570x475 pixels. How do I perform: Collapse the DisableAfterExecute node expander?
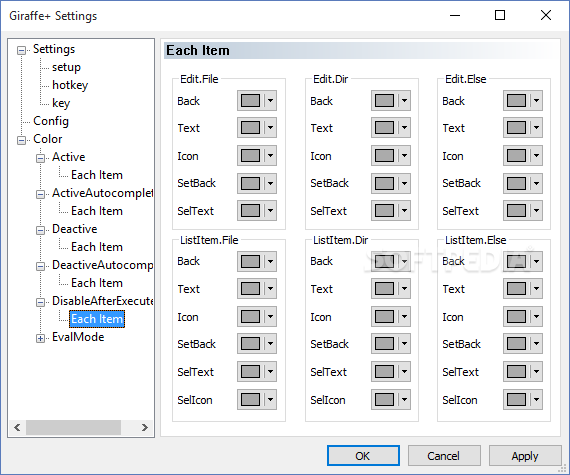coord(40,302)
